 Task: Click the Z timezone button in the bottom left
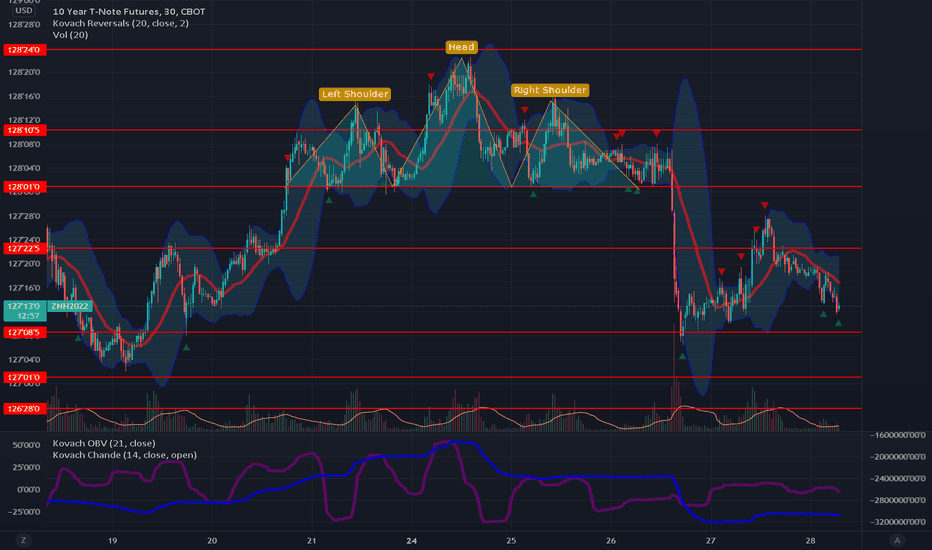click(24, 540)
